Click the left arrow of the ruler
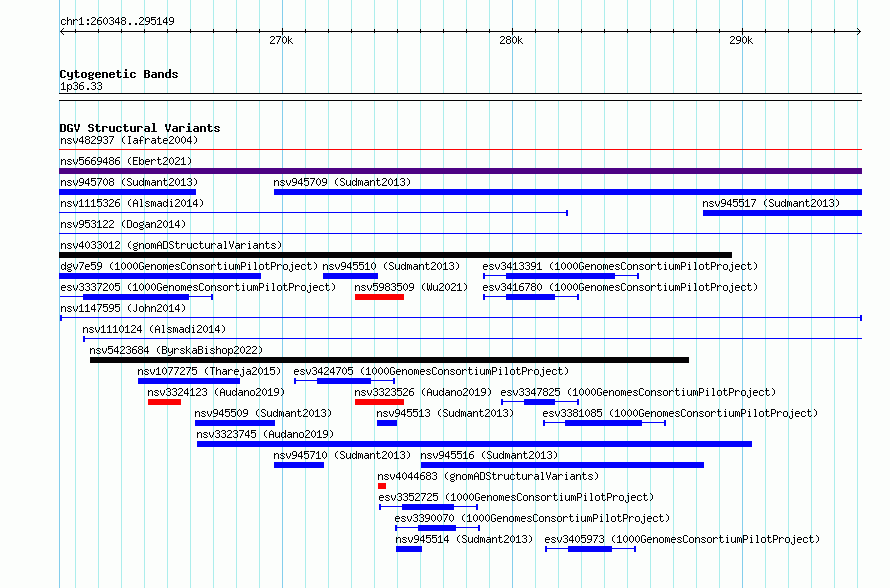 62,31
